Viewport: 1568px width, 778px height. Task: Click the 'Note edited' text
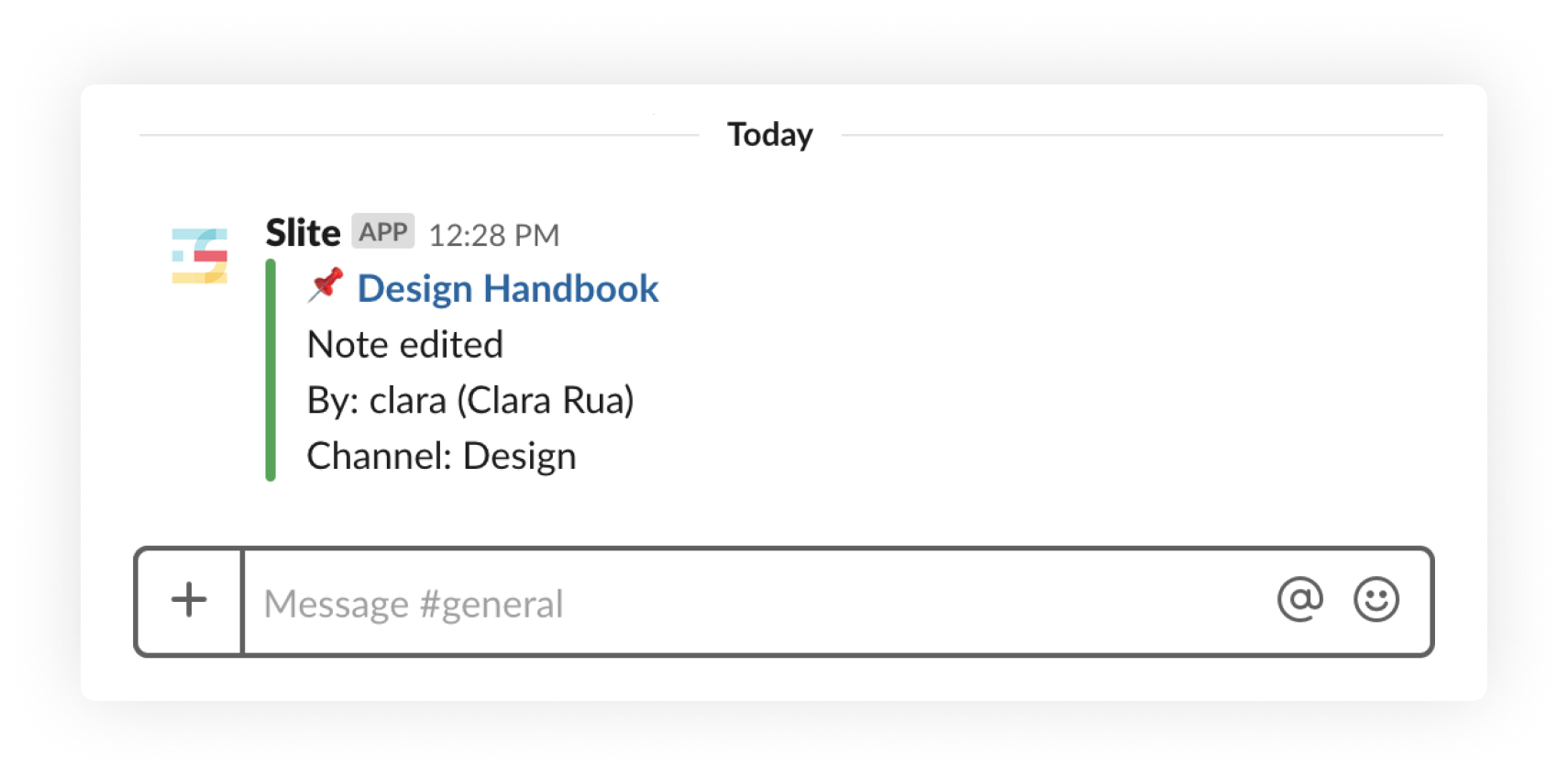click(x=405, y=345)
